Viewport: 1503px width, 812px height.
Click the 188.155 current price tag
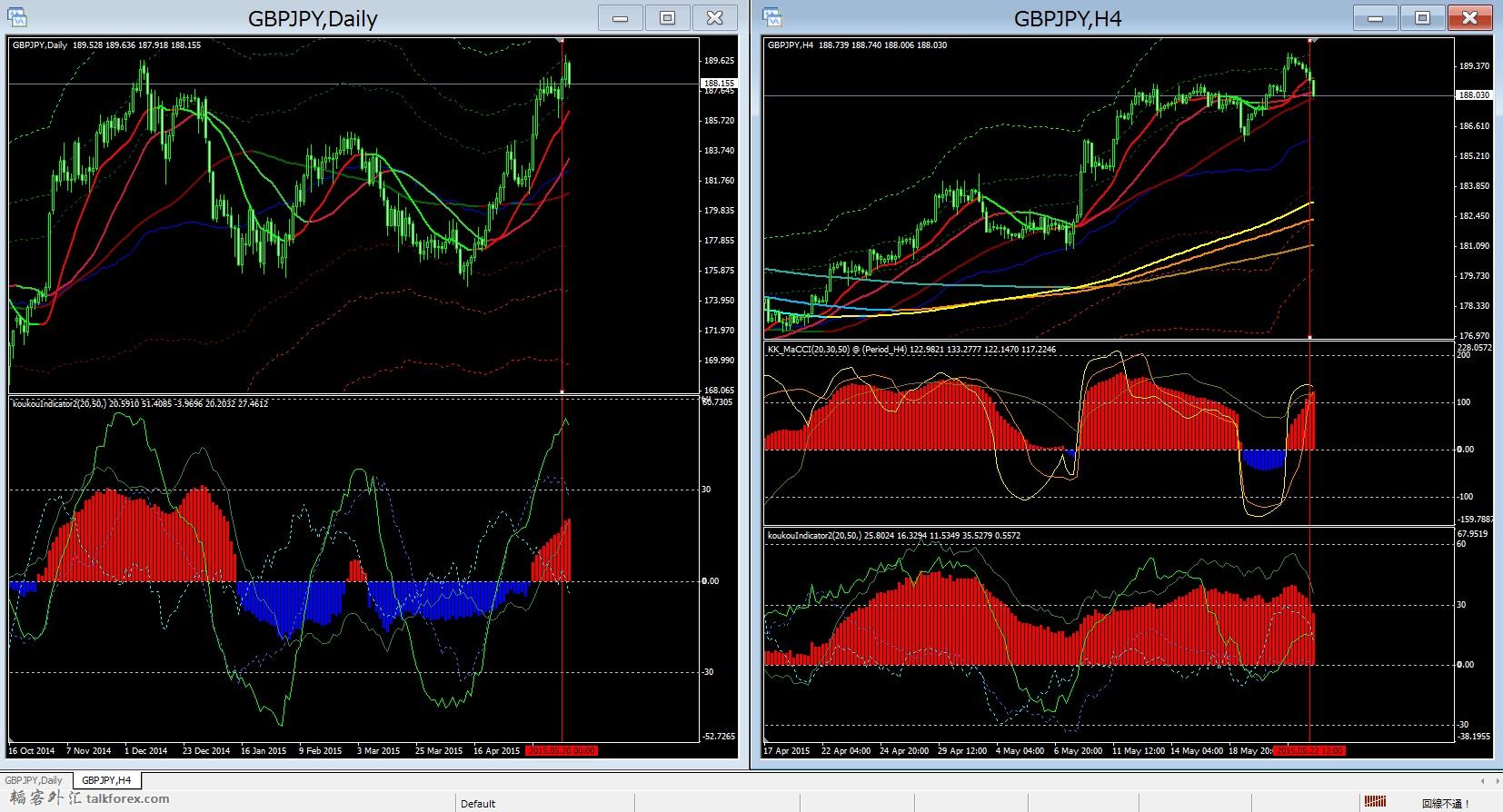720,84
